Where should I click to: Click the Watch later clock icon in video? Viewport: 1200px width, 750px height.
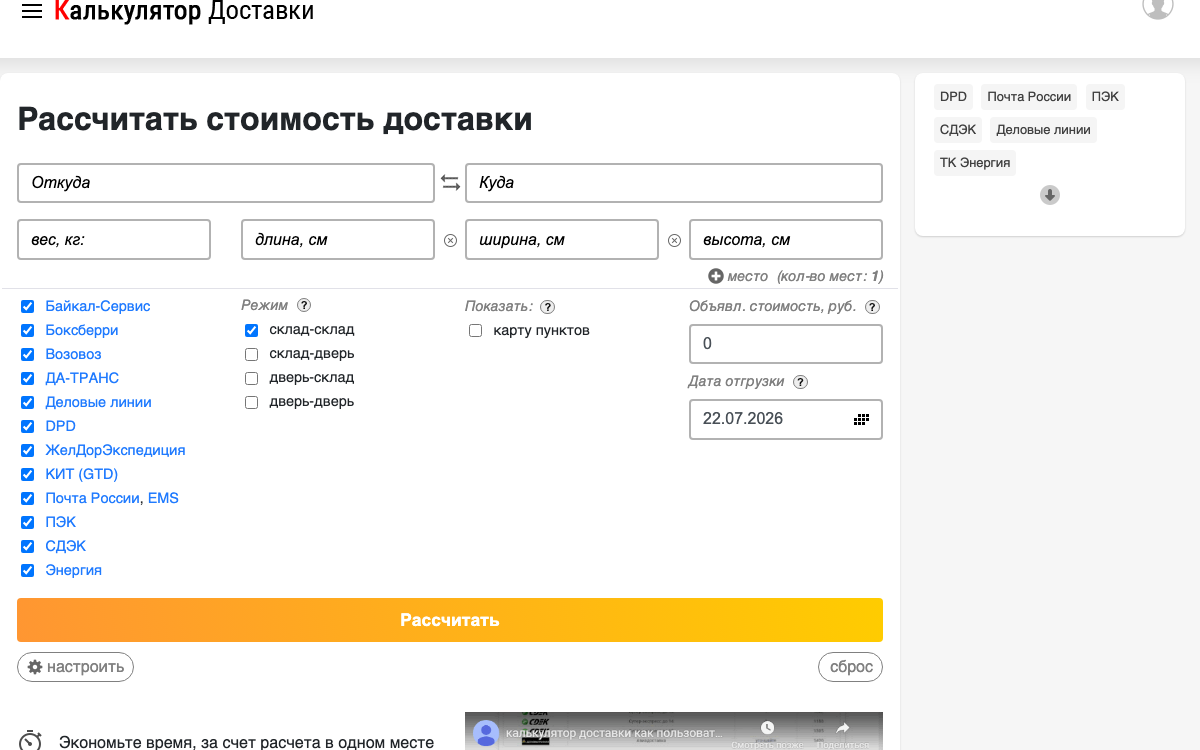tap(767, 728)
